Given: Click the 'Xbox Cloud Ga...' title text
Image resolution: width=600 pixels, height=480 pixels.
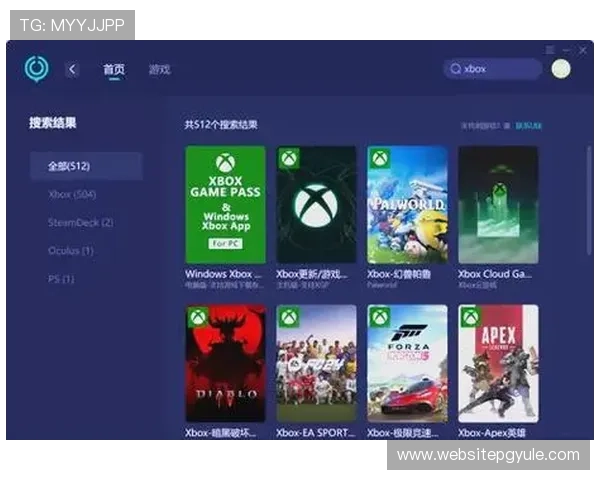Looking at the screenshot, I should click(x=495, y=274).
